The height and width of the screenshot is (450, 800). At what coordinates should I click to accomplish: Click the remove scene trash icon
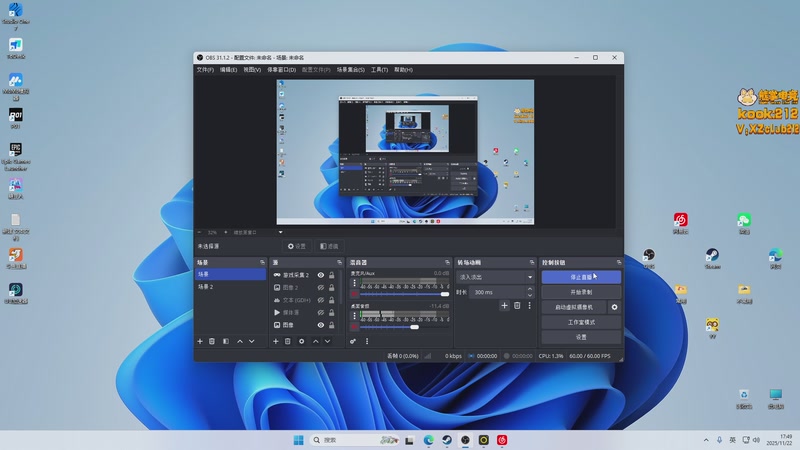(x=212, y=341)
